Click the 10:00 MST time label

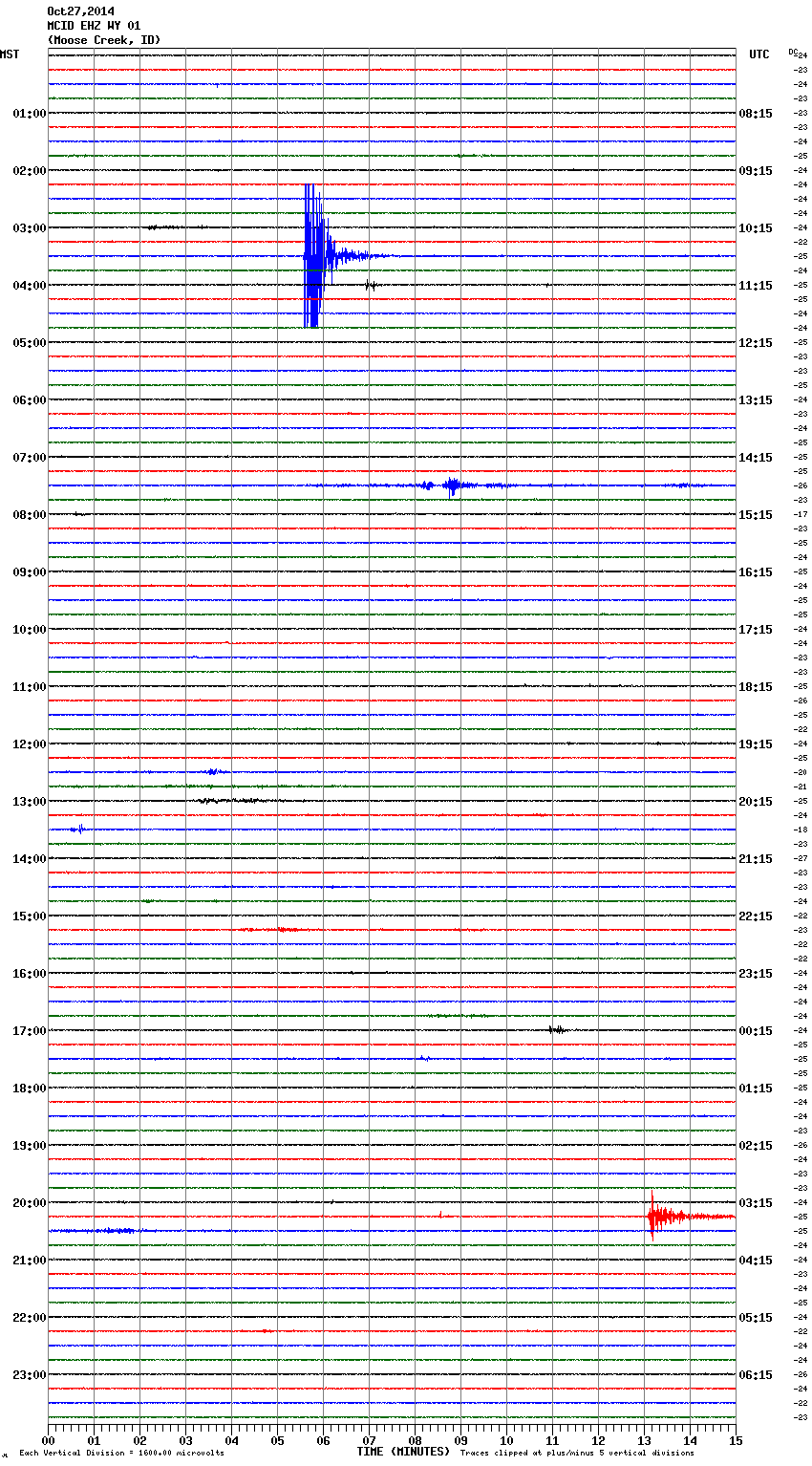tap(29, 630)
